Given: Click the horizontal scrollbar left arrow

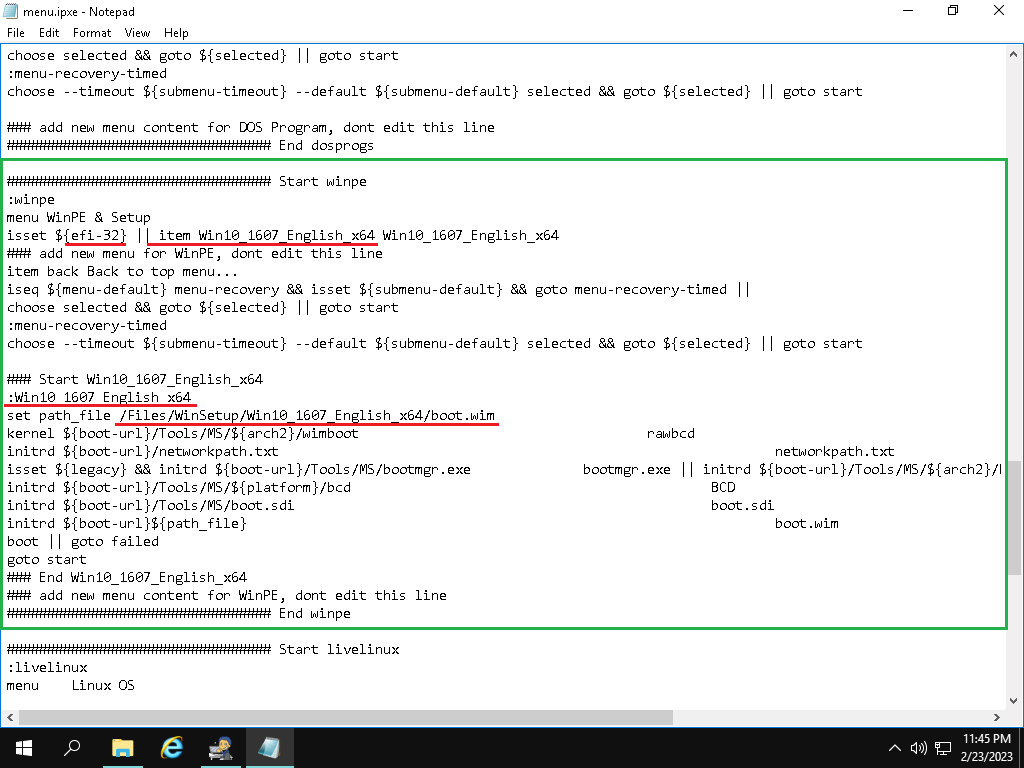Looking at the screenshot, I should (x=9, y=718).
